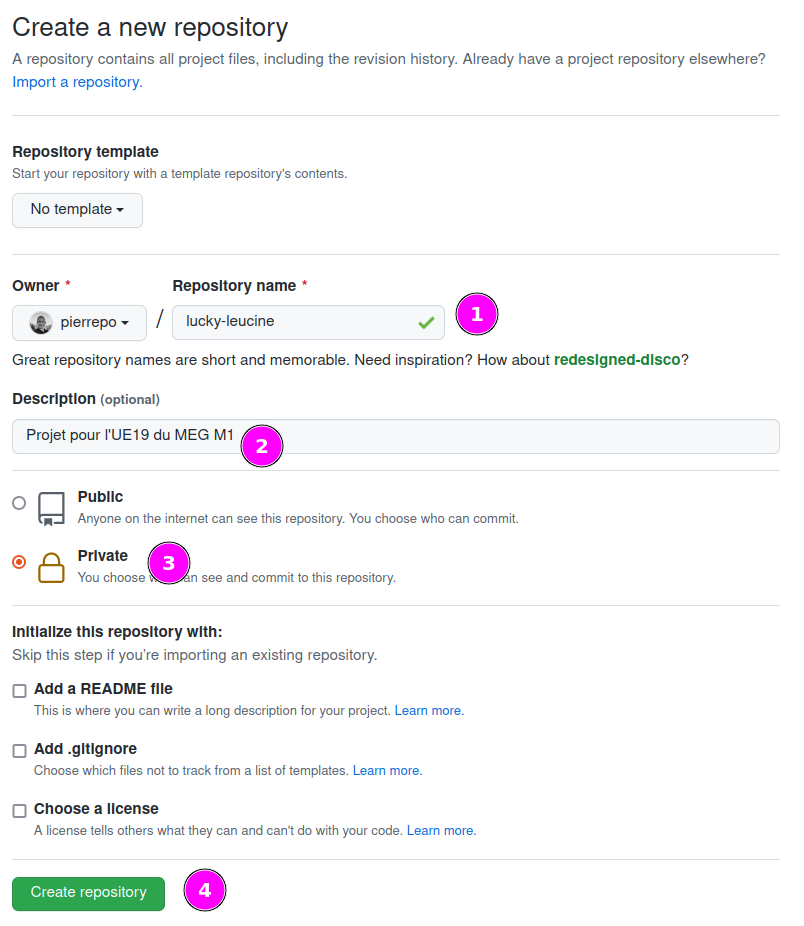Viewport: 804px width, 926px height.
Task: Enable the Add a README file checkbox
Action: coord(19,691)
